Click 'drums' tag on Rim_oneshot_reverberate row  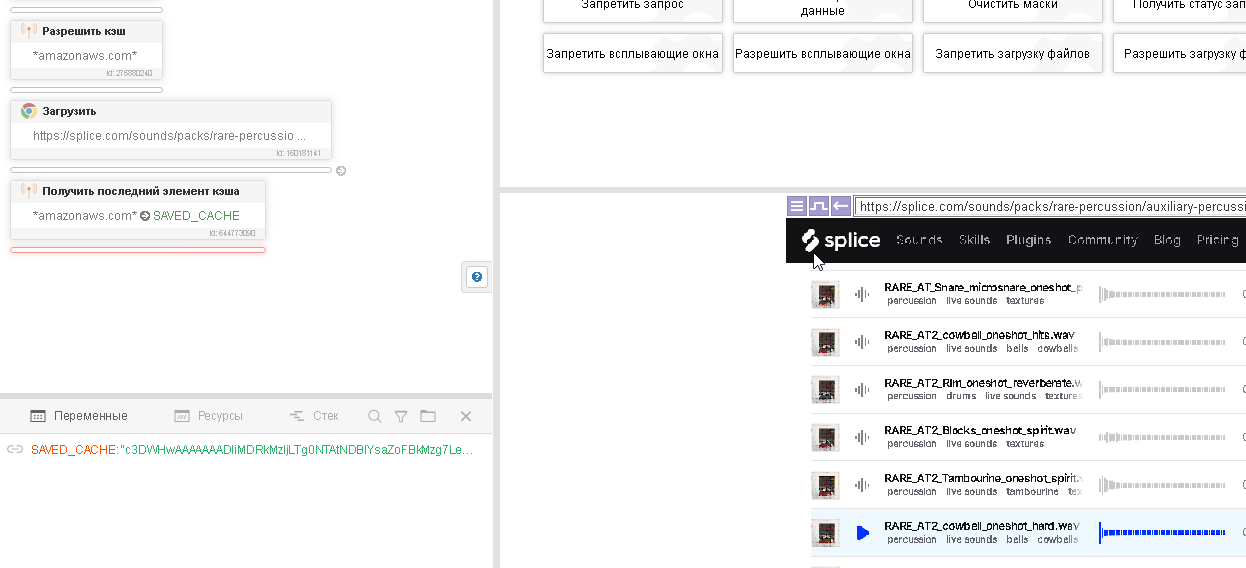[x=961, y=396]
